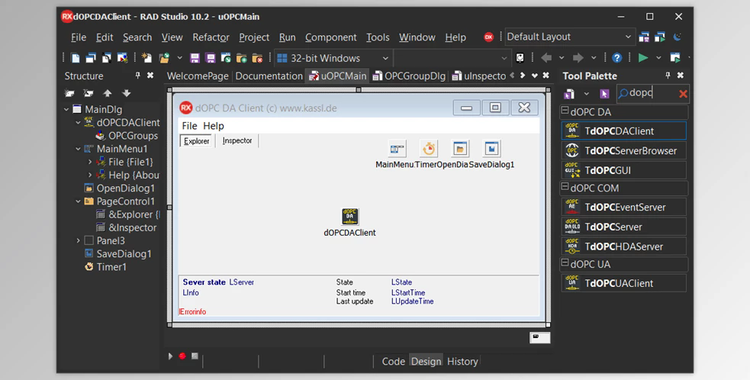Image resolution: width=750 pixels, height=380 pixels.
Task: Click the Save All toolbar icon
Action: (x=210, y=58)
